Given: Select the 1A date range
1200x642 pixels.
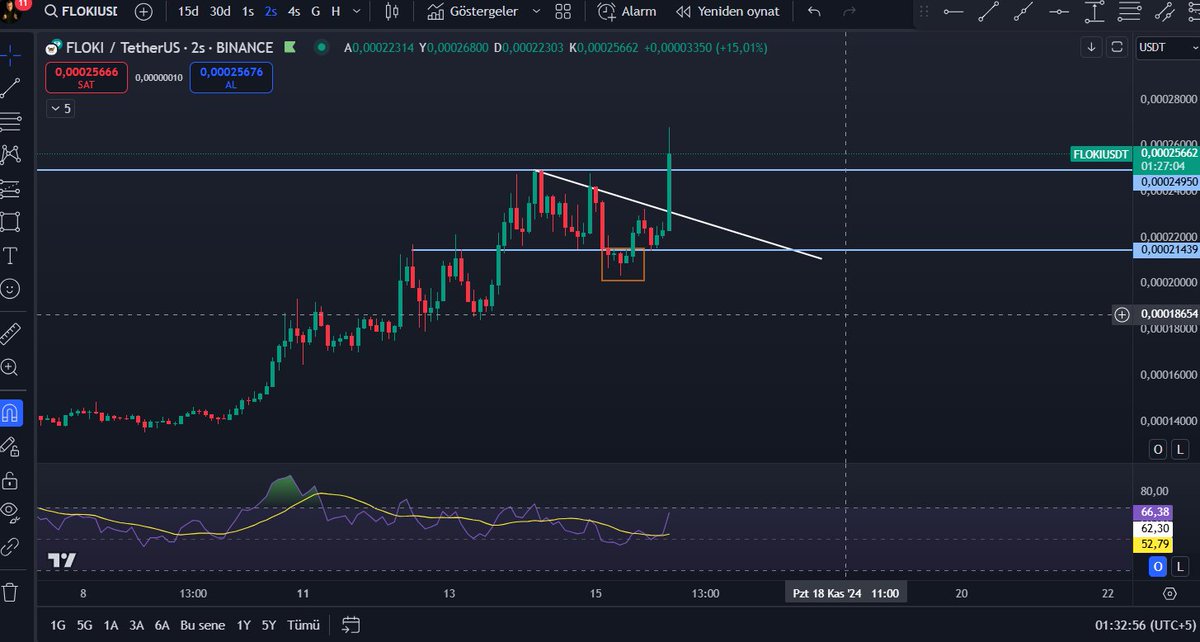Looking at the screenshot, I should pos(110,625).
